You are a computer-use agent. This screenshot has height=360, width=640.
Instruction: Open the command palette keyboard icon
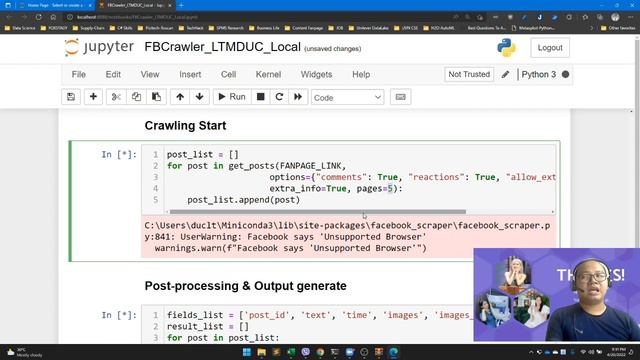click(400, 97)
